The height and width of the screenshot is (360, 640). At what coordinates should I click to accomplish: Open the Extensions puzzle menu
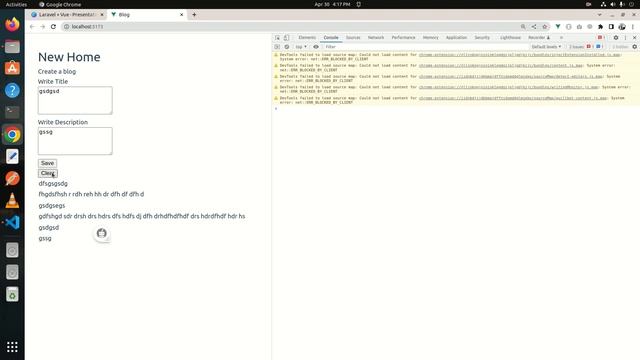(600, 27)
